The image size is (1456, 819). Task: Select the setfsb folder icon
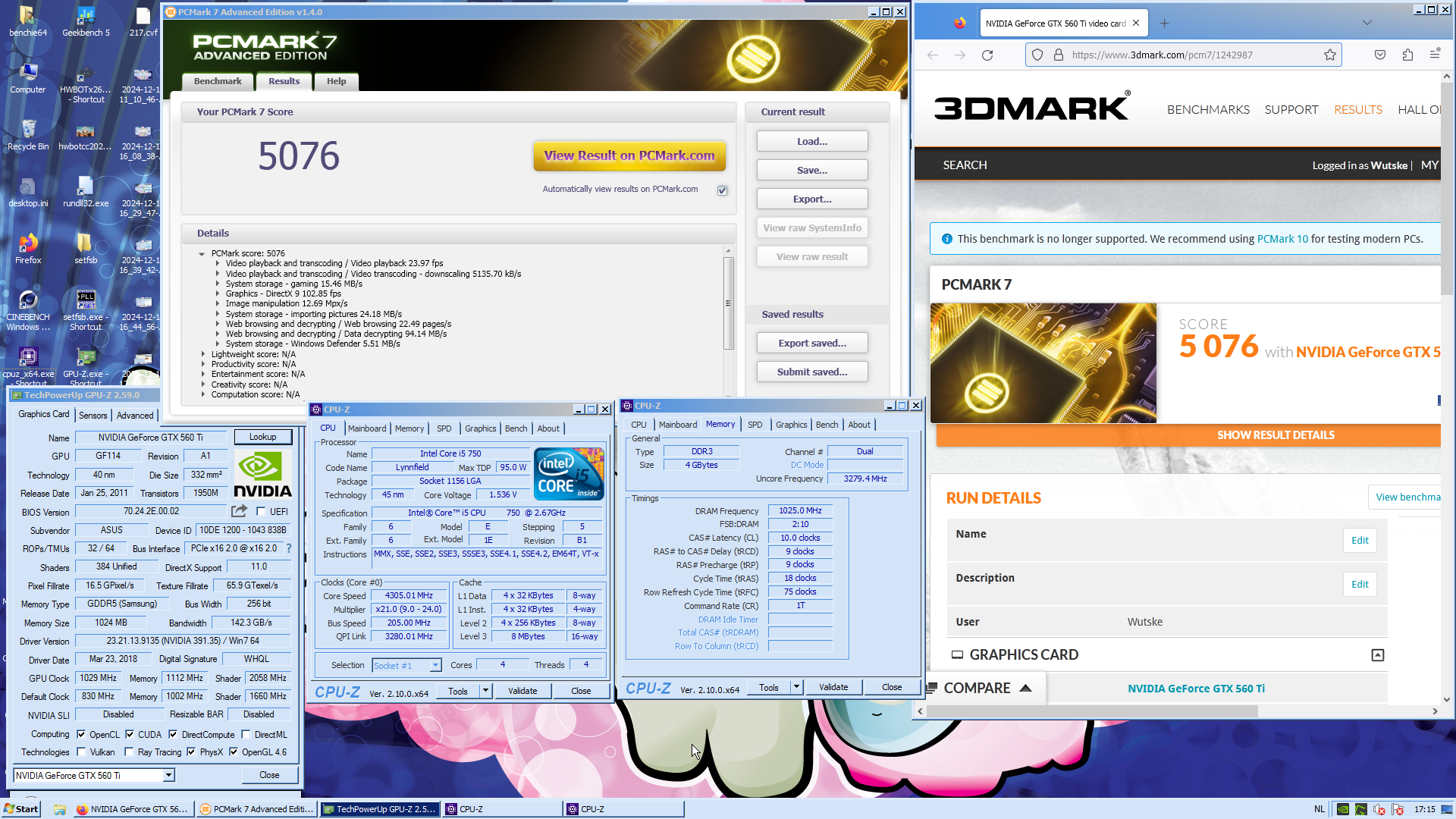click(85, 249)
